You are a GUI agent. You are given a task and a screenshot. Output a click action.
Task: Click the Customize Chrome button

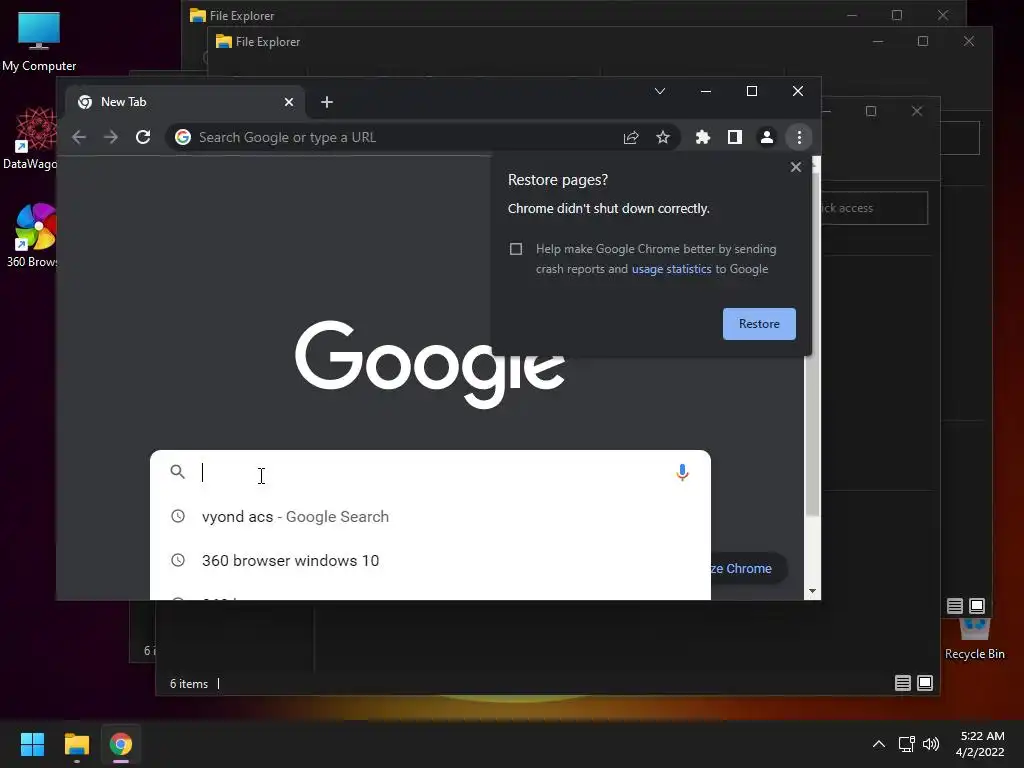click(x=748, y=569)
